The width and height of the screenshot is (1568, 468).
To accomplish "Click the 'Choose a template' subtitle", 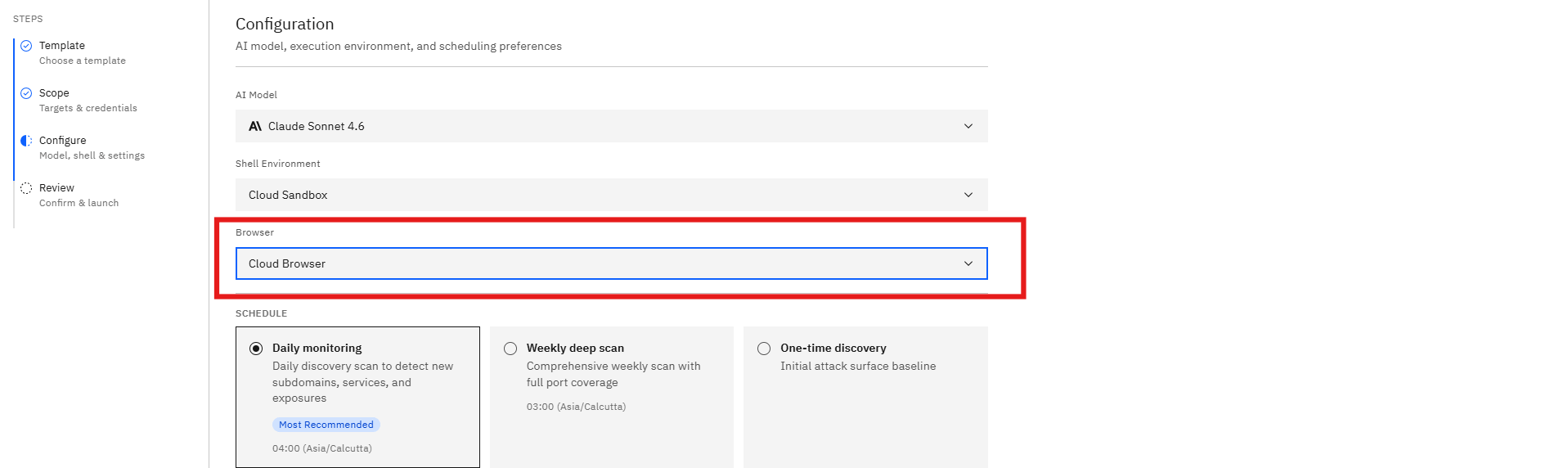I will pos(83,61).
